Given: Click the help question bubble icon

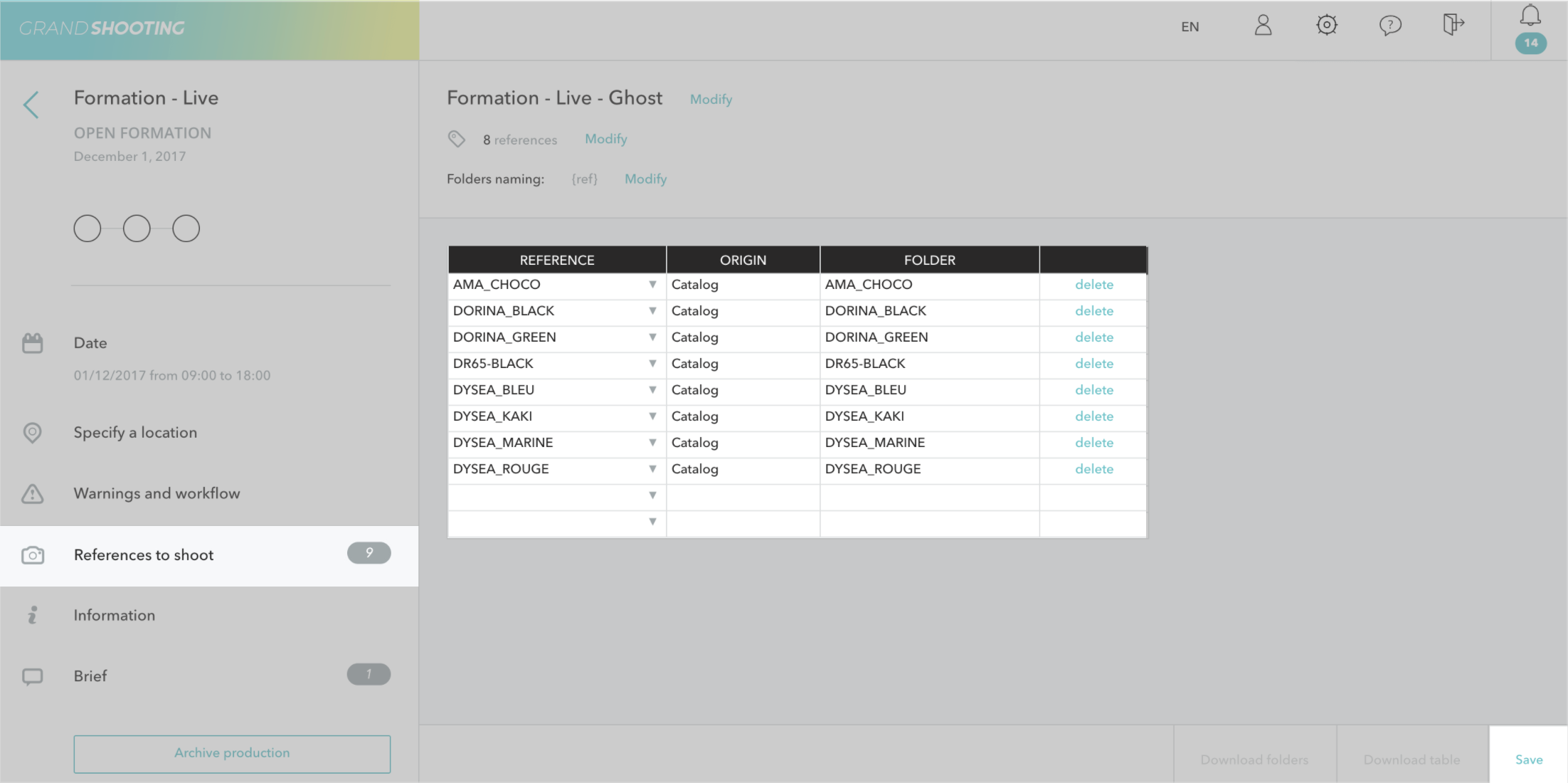Looking at the screenshot, I should [1389, 26].
